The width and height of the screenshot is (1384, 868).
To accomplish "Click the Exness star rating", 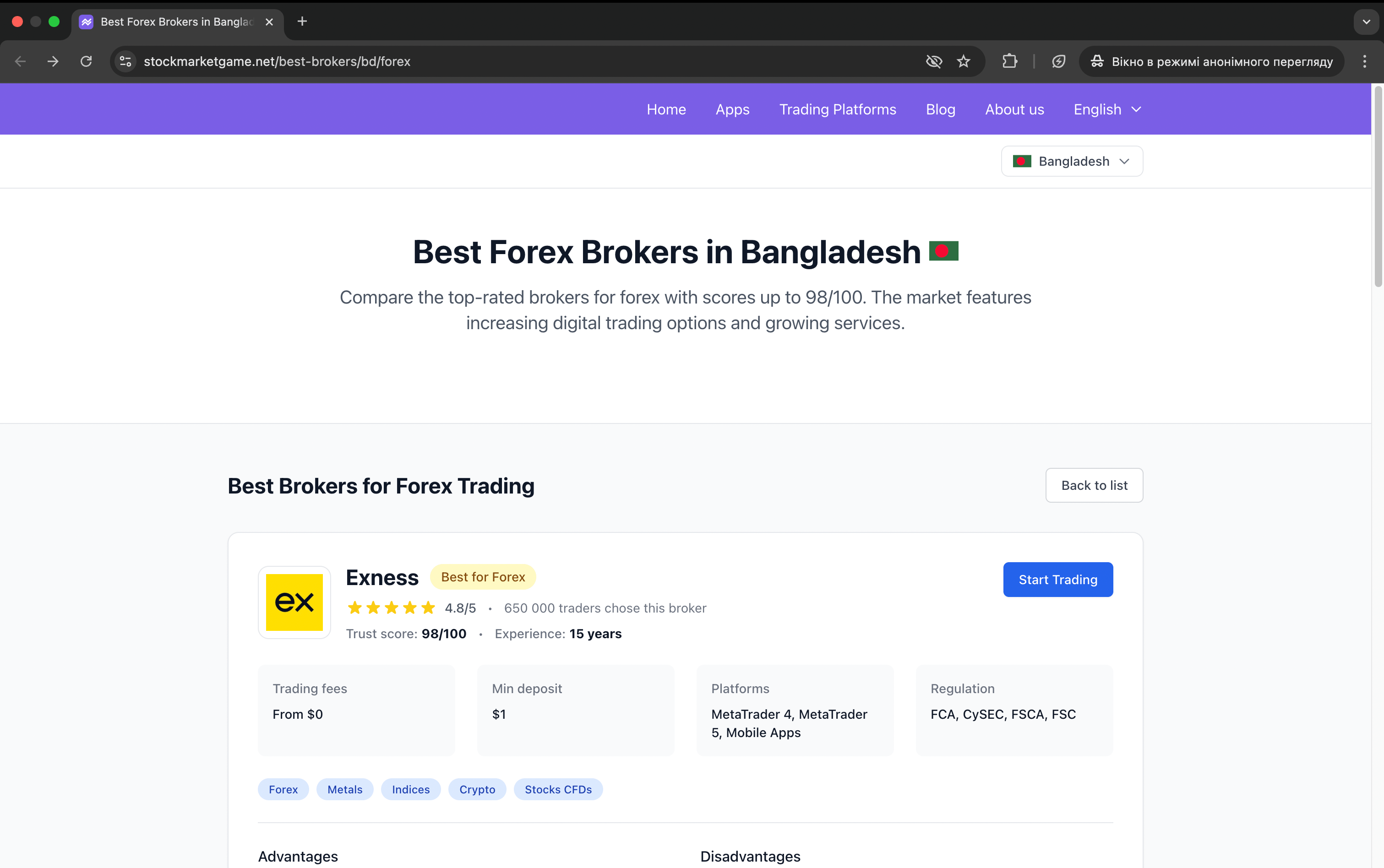I will [391, 608].
